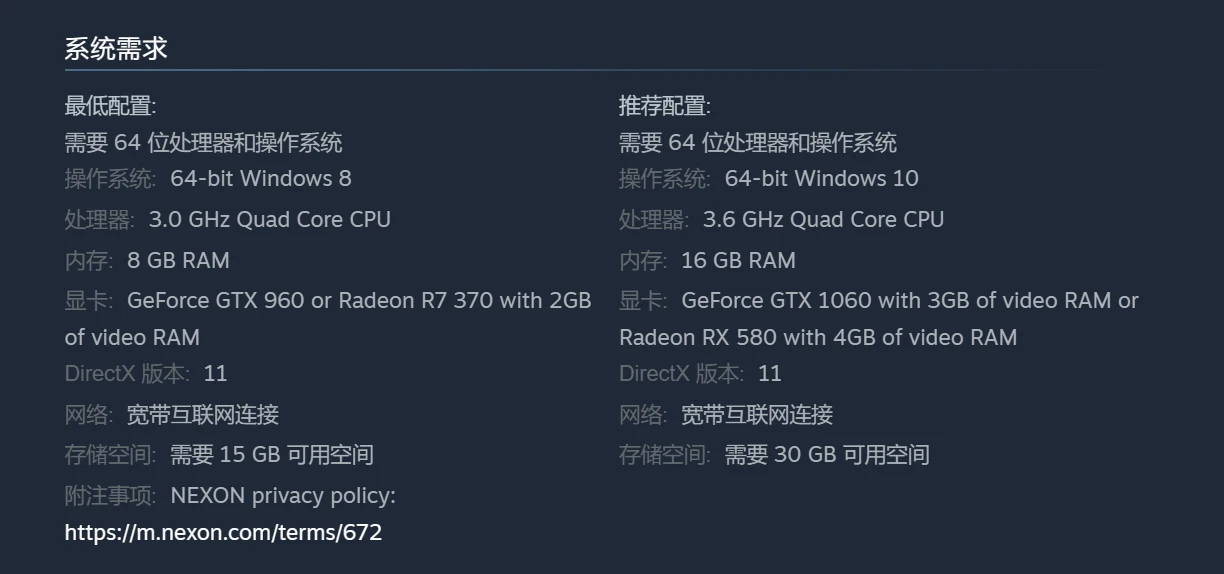Click the GeForce GTX 1060 graphics text
Screen dimensions: 1224x574
[x=909, y=300]
